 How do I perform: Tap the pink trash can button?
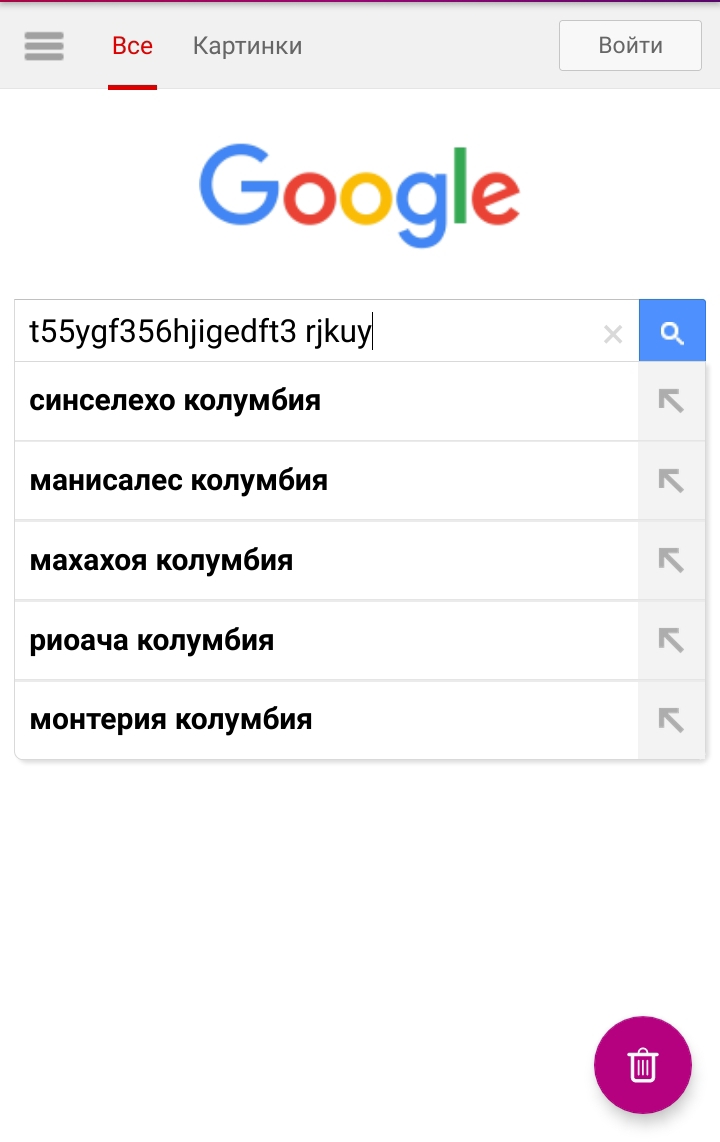coord(643,1064)
